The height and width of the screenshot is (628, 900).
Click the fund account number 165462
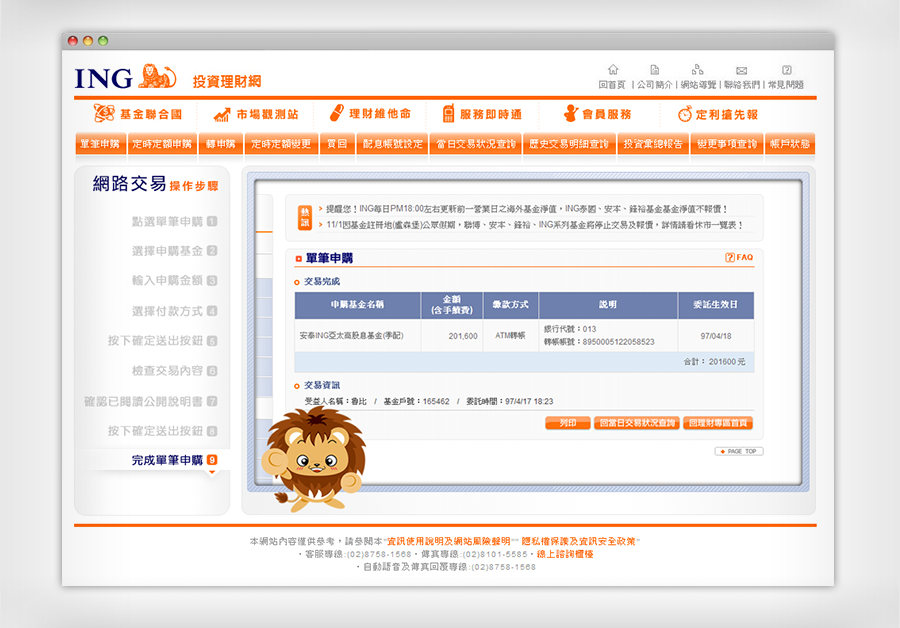(436, 402)
